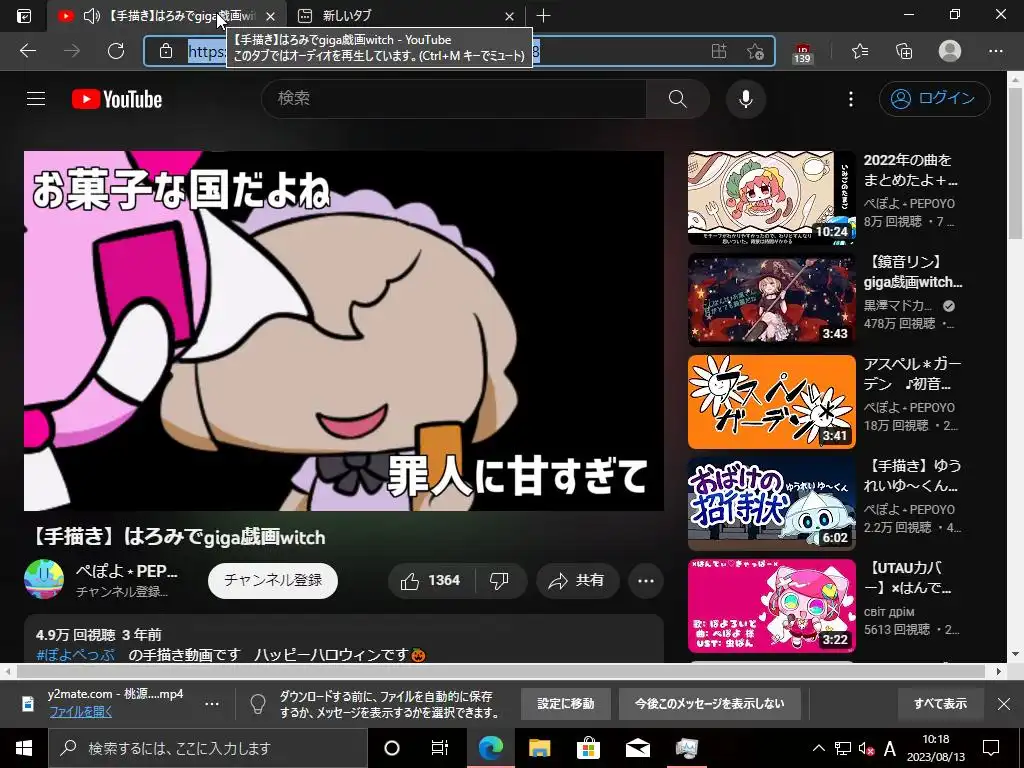Click the 4.9万 回視聴 3 年前 text
1024x768 pixels.
(99, 635)
